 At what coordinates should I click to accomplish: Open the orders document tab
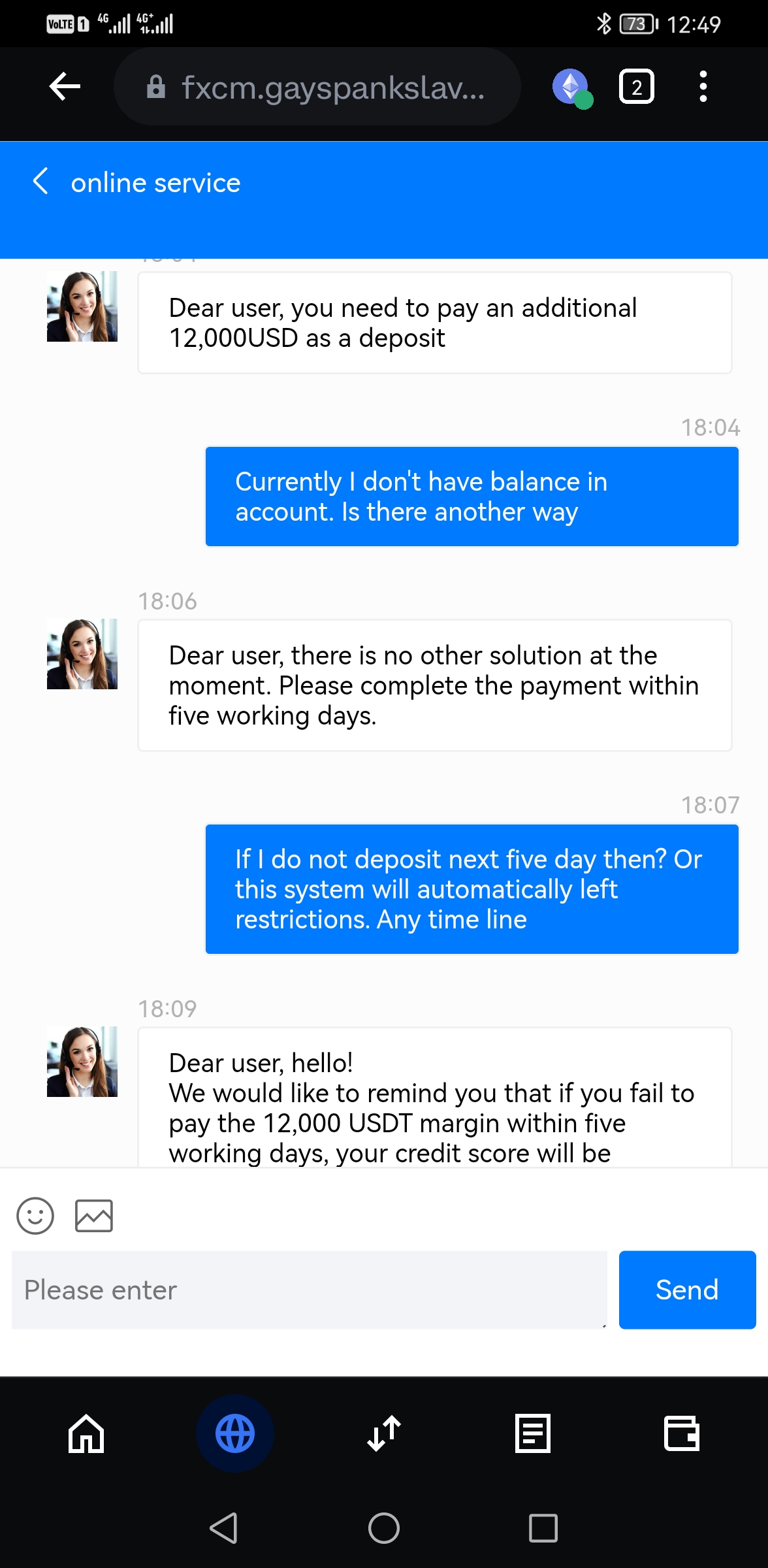[533, 1433]
